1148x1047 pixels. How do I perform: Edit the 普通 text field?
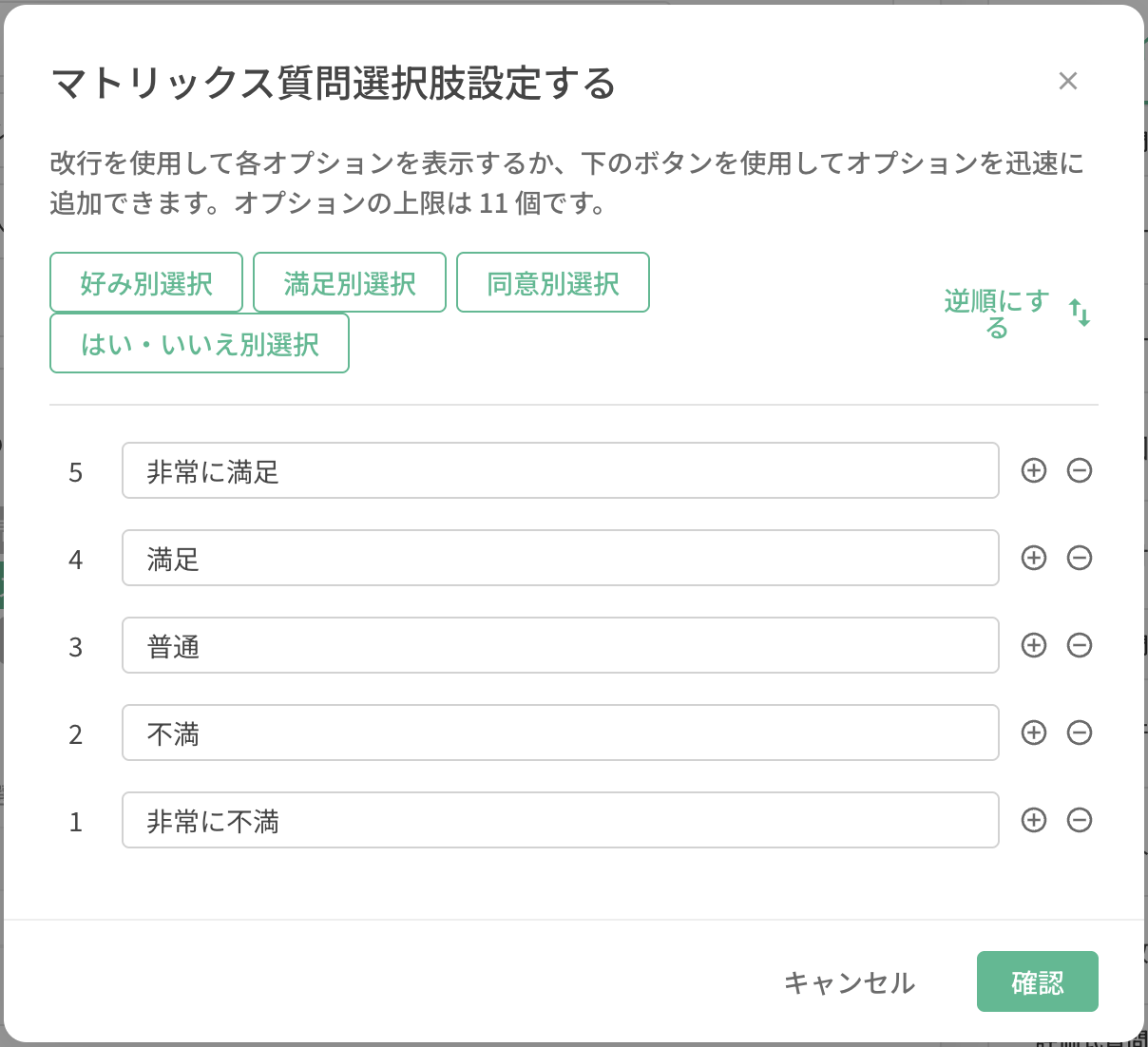(561, 645)
